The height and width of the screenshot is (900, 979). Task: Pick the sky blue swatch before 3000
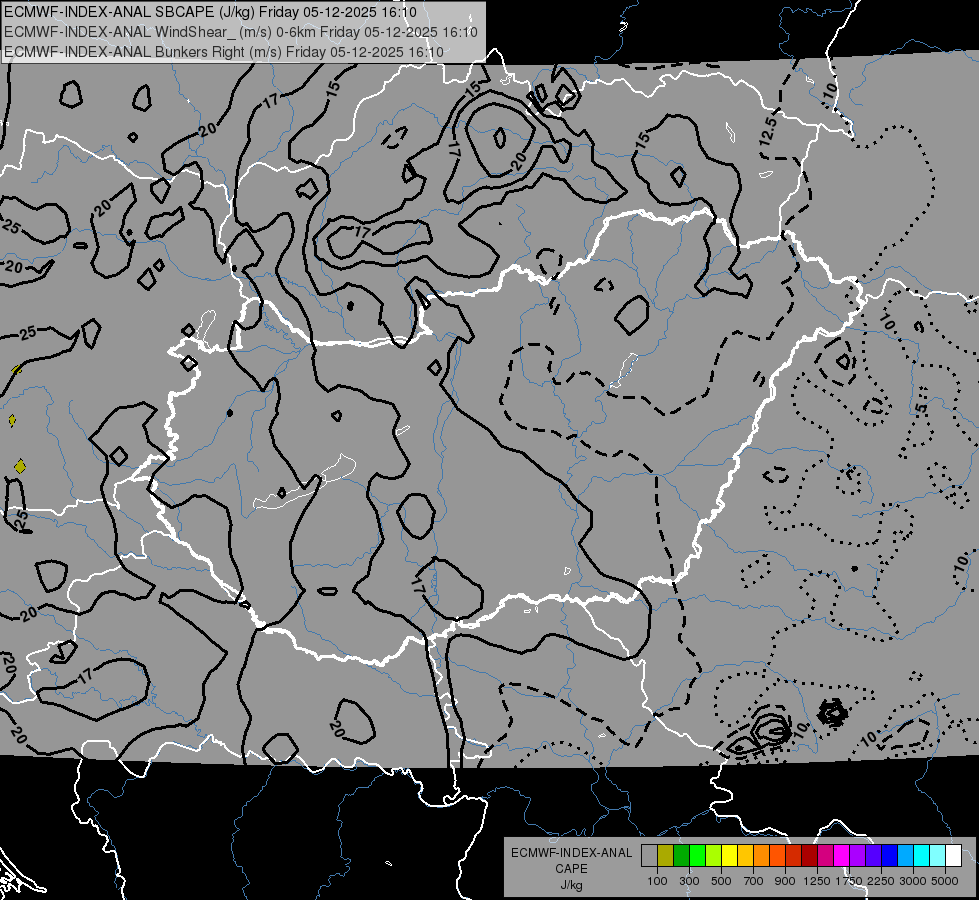click(905, 856)
